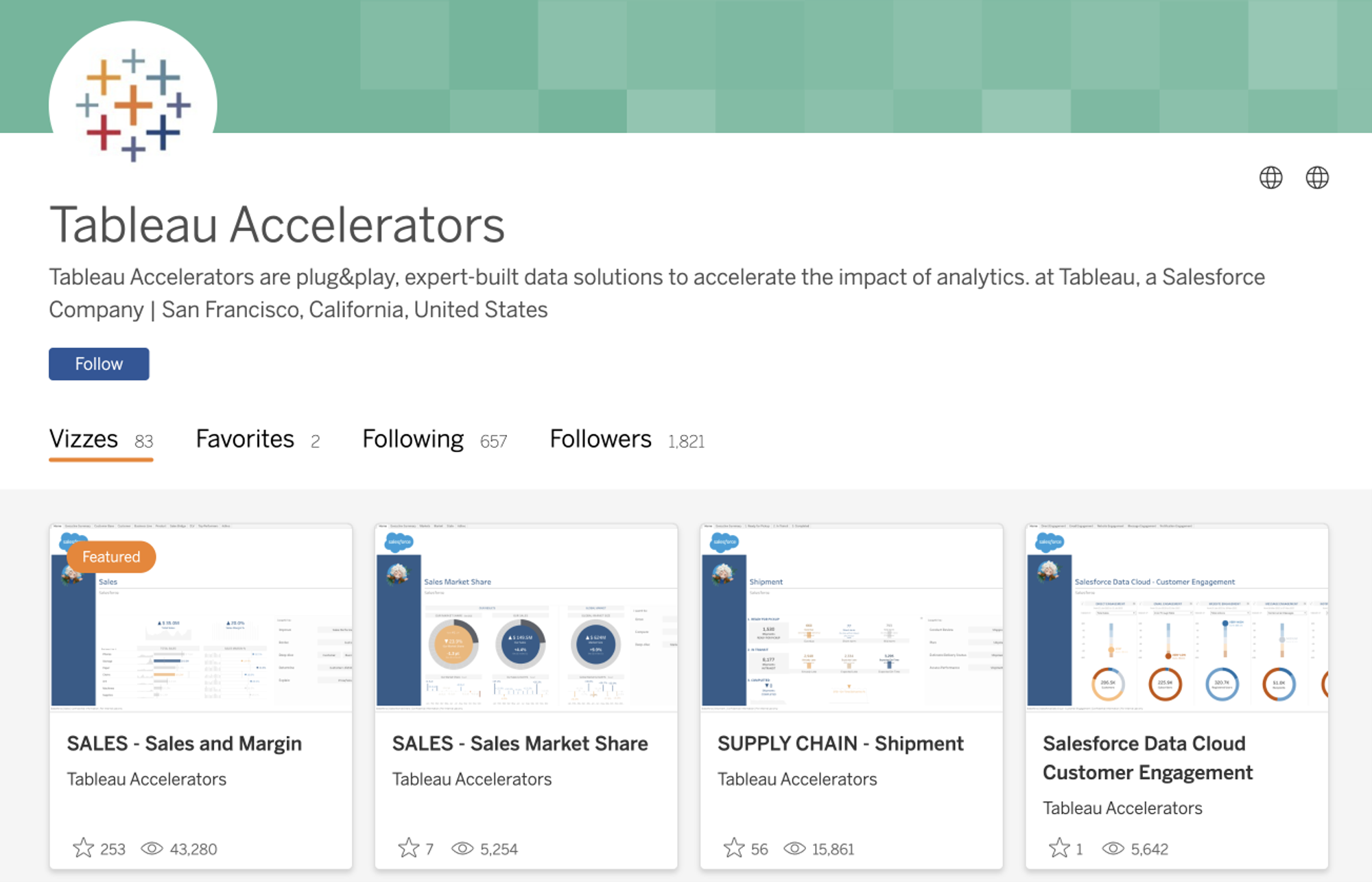Switch to the Vizzes tab
This screenshot has width=1372, height=882.
pos(84,439)
